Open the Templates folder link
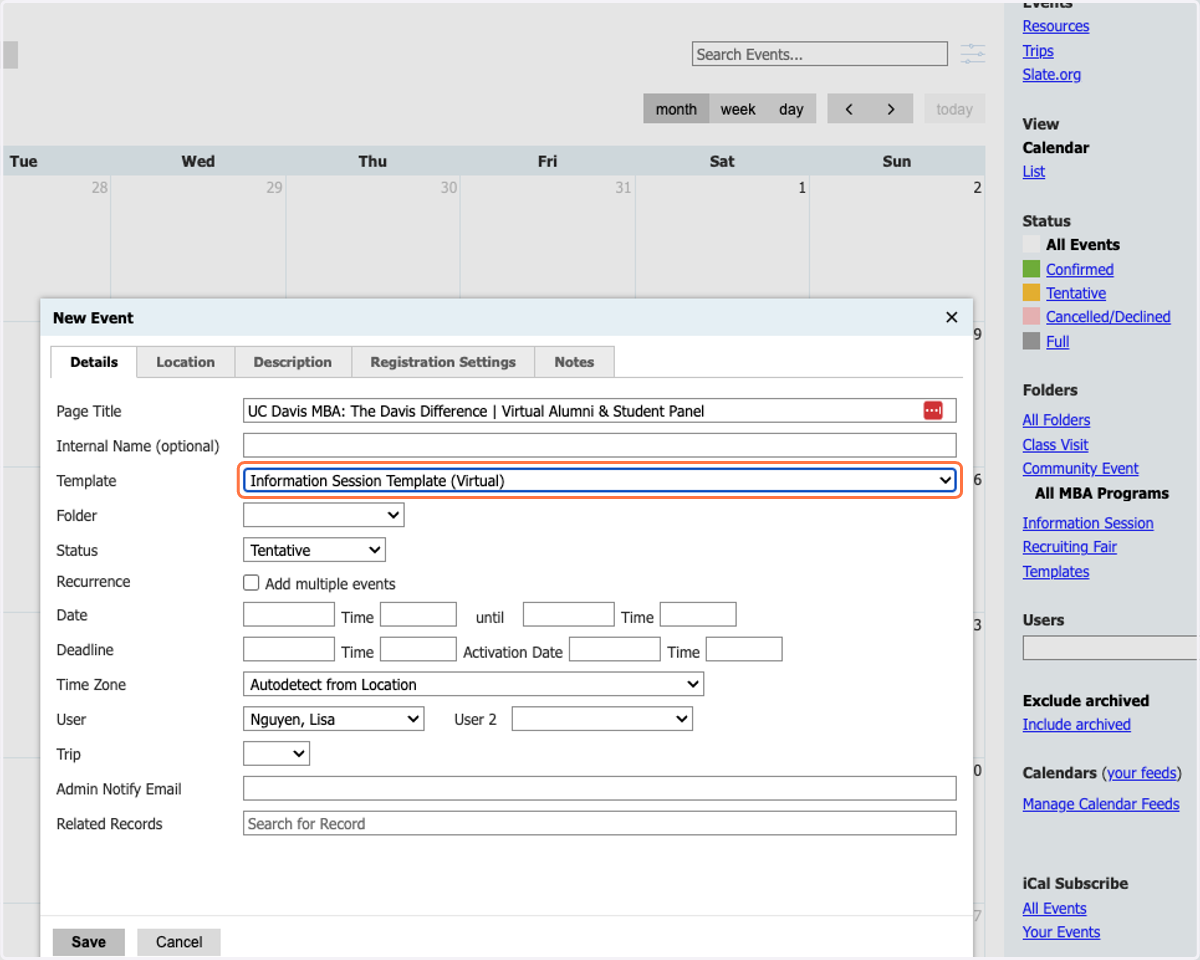The width and height of the screenshot is (1200, 960). (1055, 572)
